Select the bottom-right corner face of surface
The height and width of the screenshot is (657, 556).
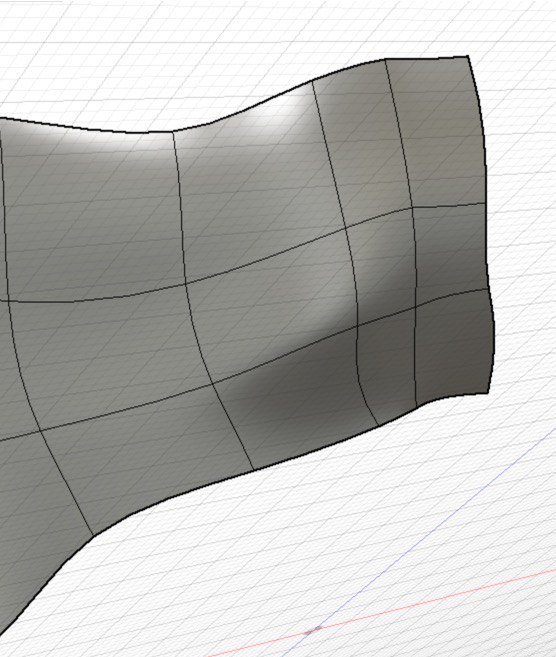453,348
